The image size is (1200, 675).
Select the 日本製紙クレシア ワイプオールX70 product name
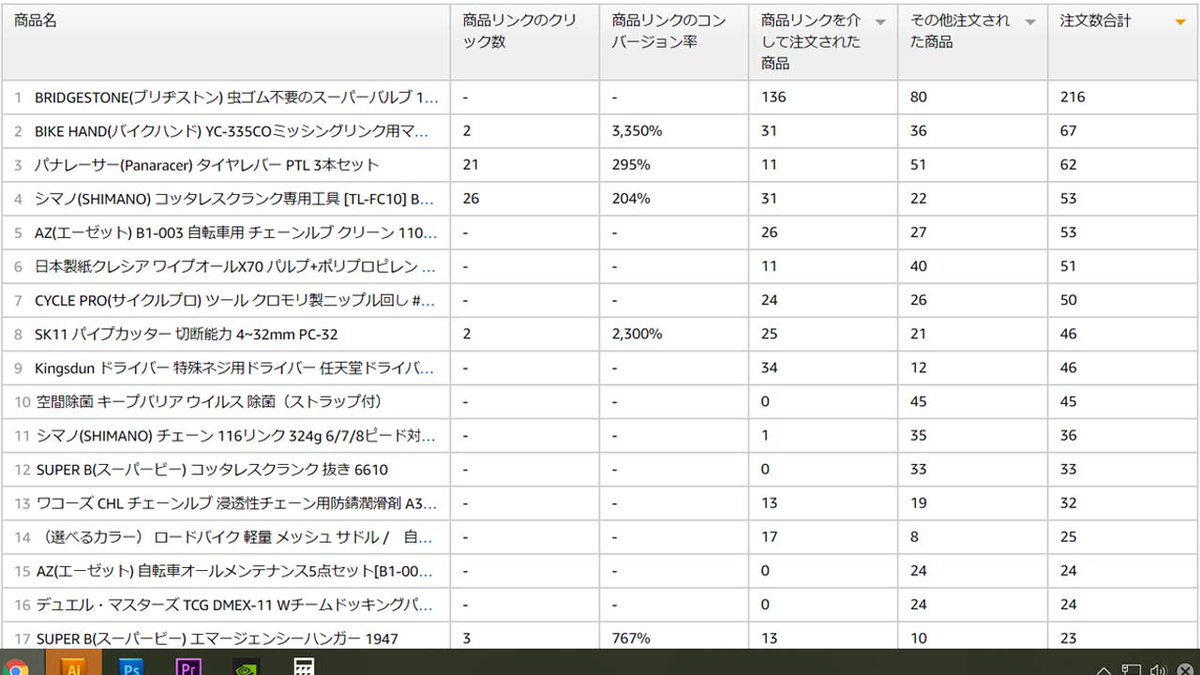coord(235,267)
